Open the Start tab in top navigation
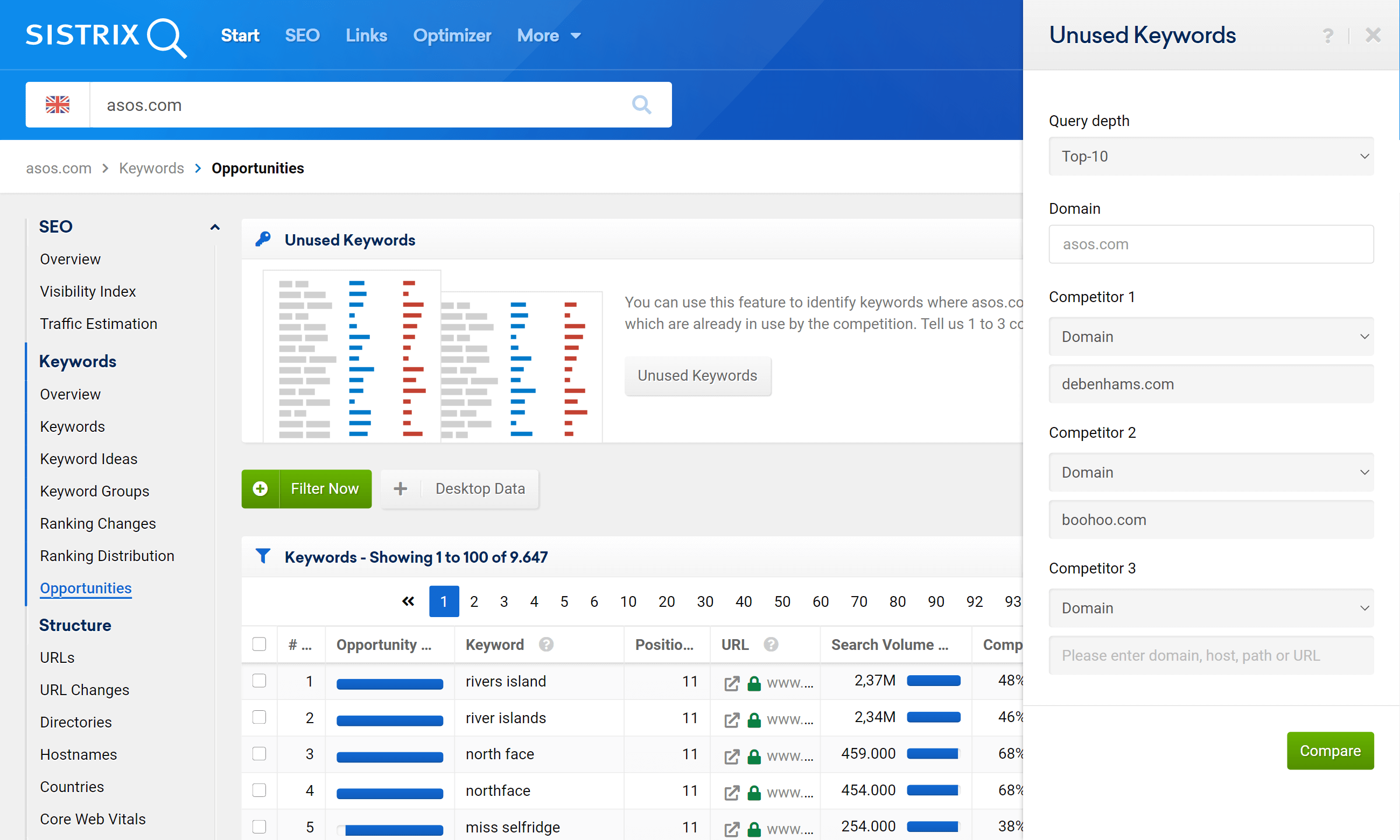 tap(240, 36)
